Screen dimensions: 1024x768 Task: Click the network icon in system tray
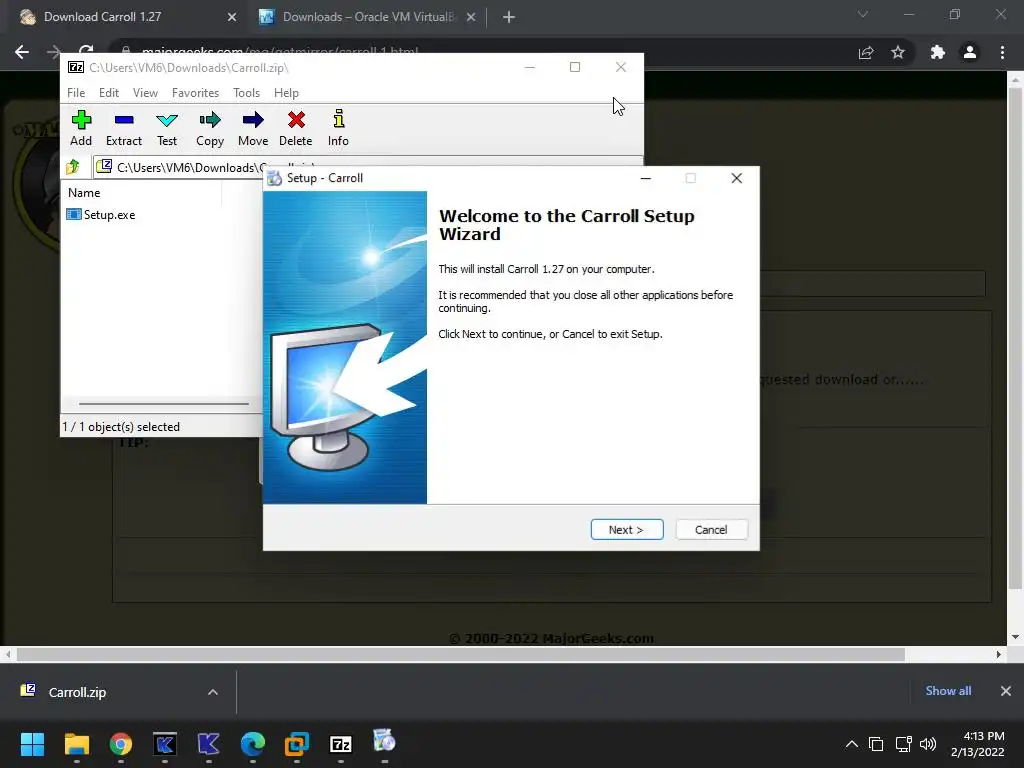coord(903,744)
